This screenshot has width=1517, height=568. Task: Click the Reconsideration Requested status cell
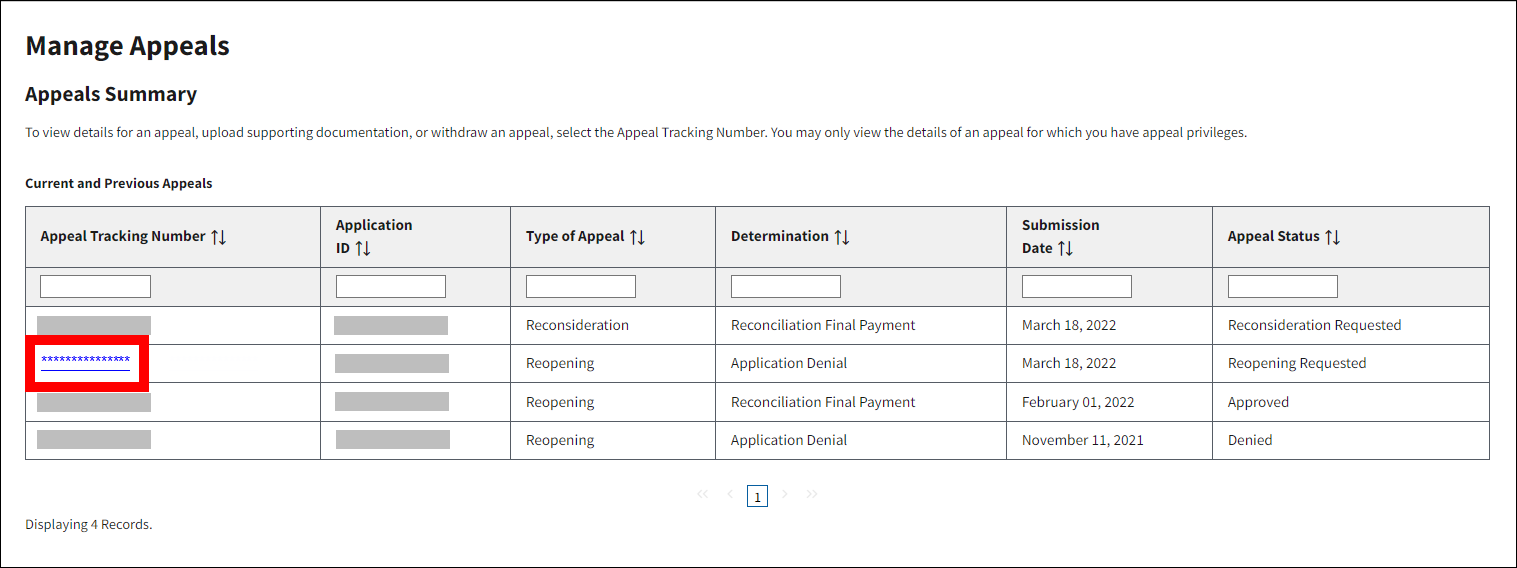pos(1314,325)
